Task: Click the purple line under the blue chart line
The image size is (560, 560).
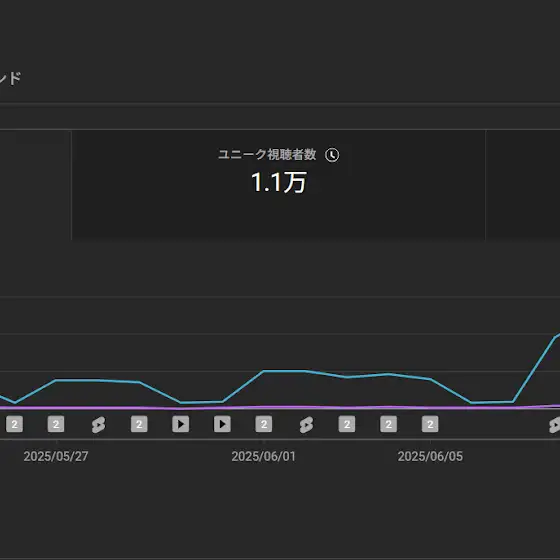Action: (280, 408)
